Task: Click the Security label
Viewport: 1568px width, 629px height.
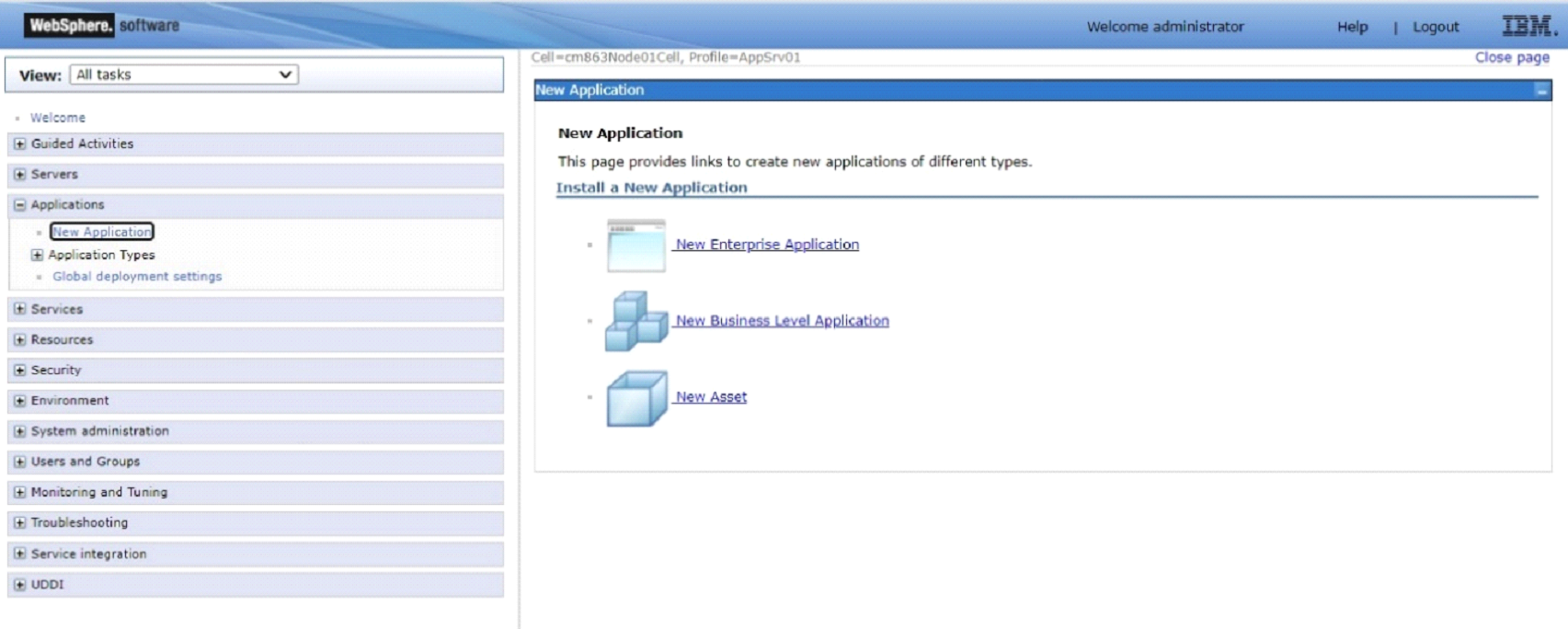Action: [56, 371]
